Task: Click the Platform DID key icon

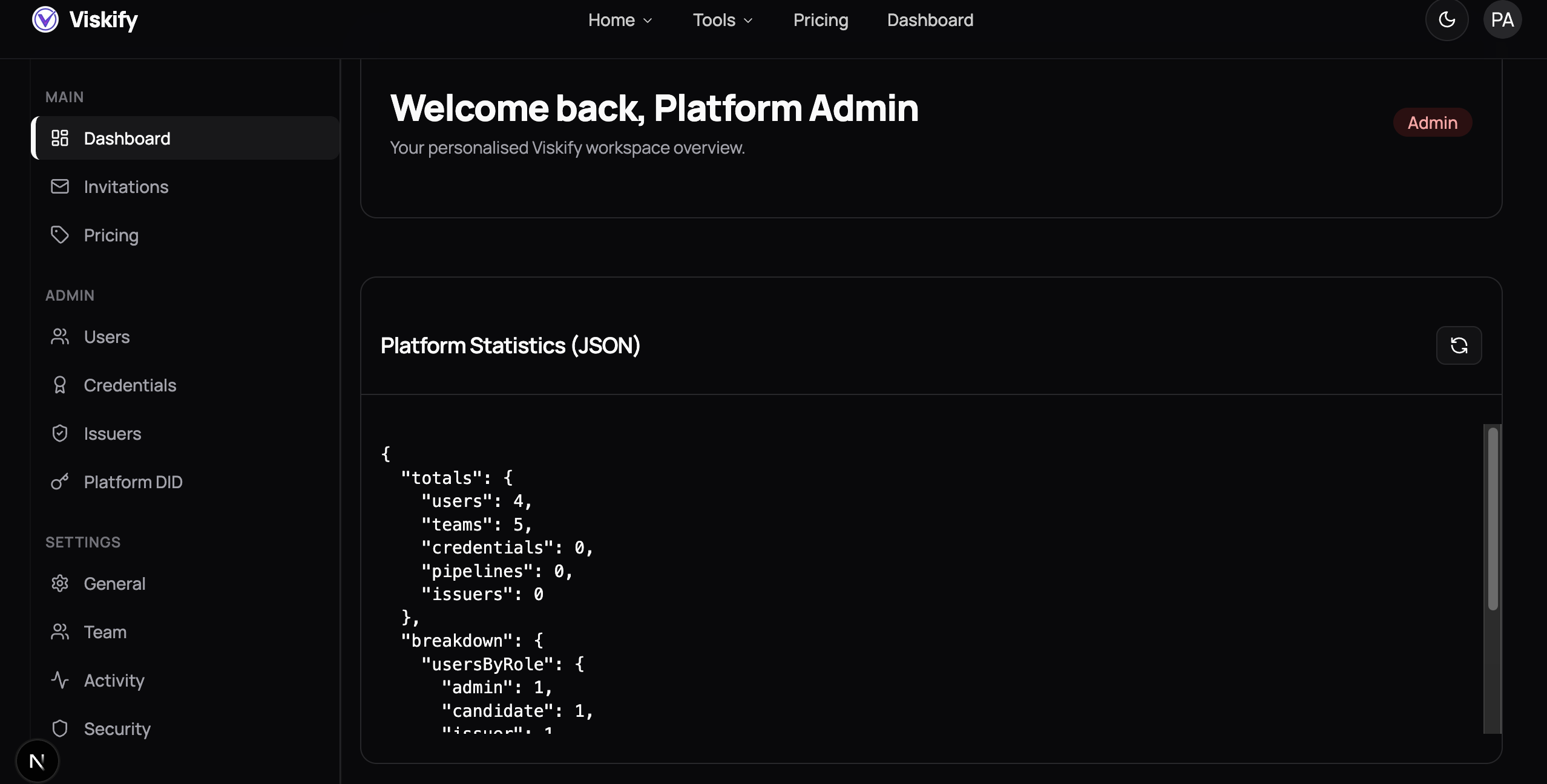Action: (60, 482)
